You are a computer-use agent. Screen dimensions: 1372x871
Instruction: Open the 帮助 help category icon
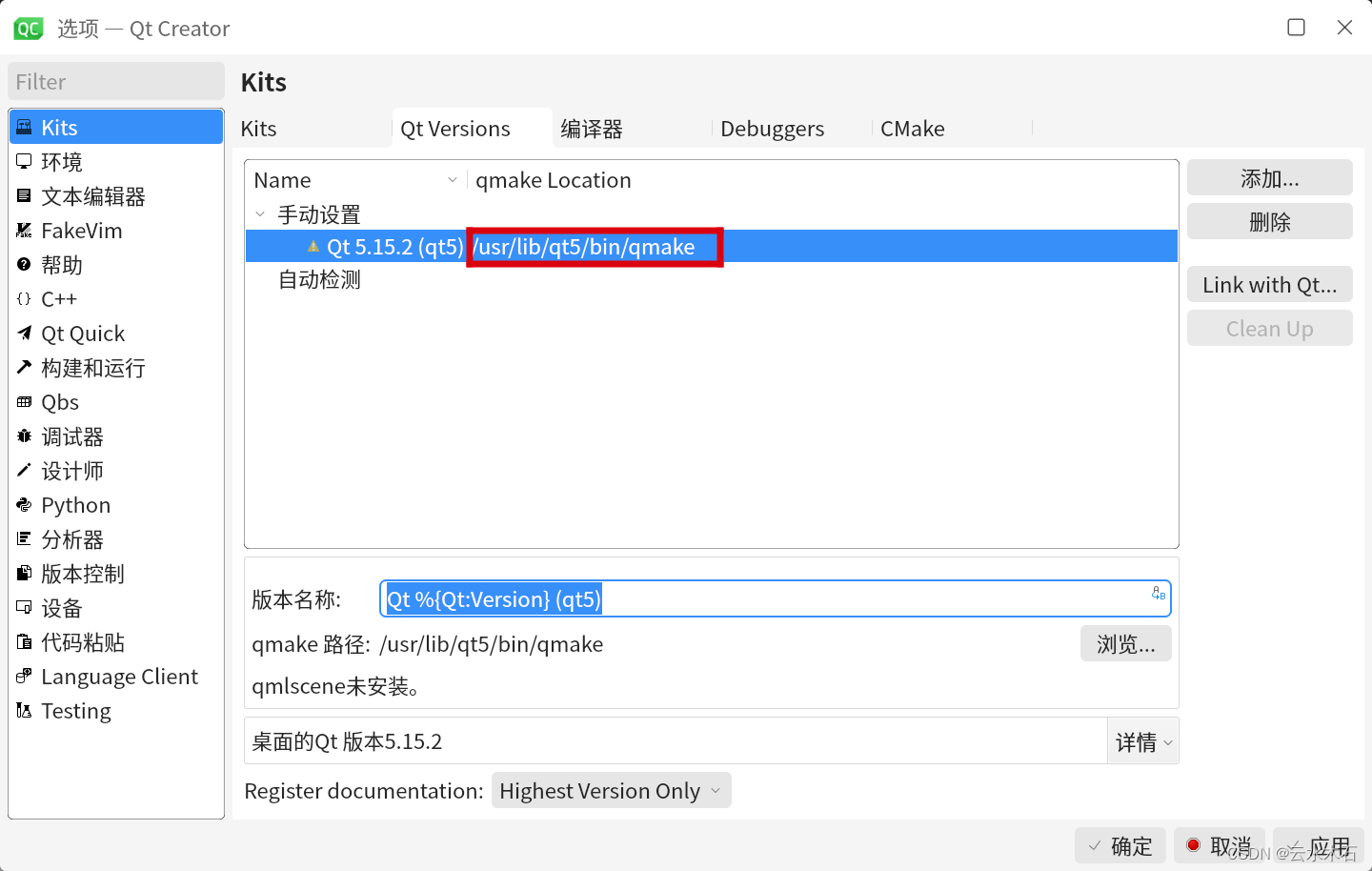[25, 265]
